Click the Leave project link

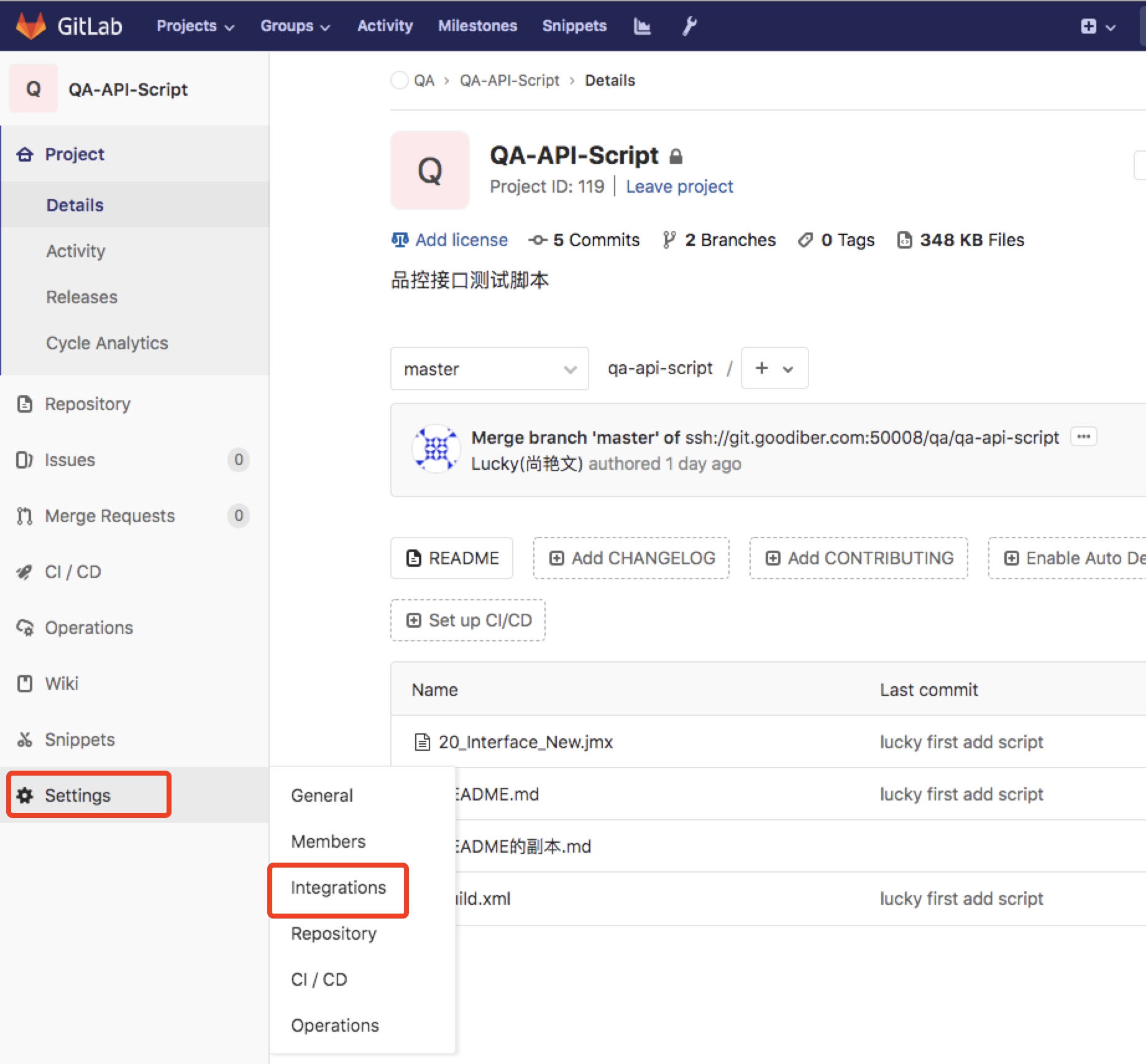(679, 186)
